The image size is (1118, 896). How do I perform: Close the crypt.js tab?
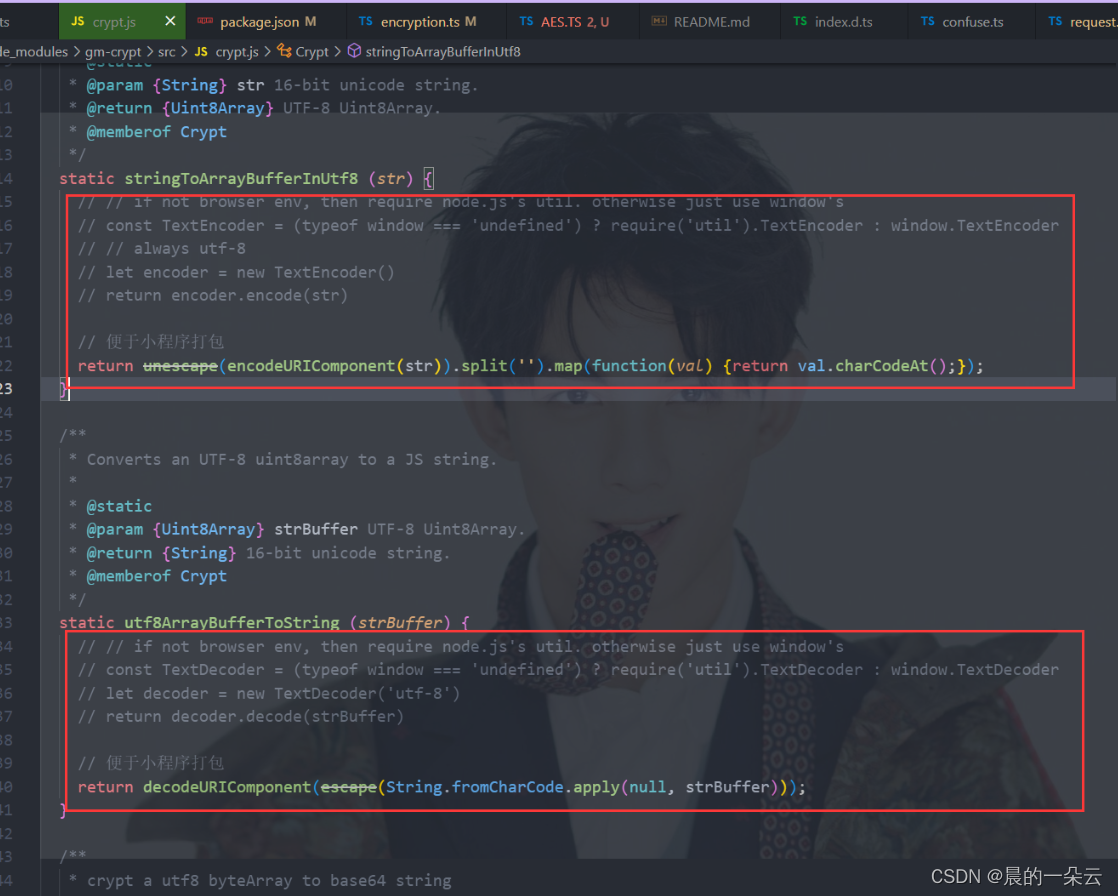(168, 20)
